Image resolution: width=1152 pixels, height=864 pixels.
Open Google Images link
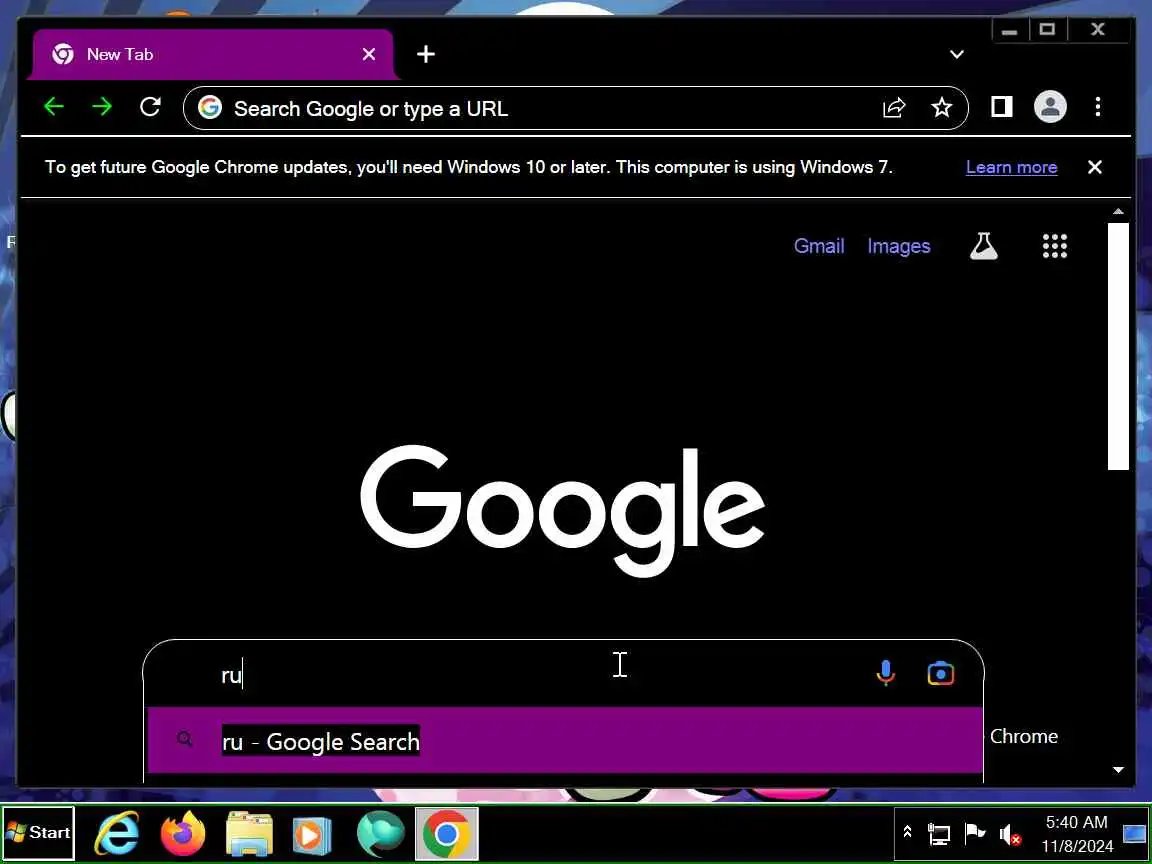pyautogui.click(x=899, y=245)
